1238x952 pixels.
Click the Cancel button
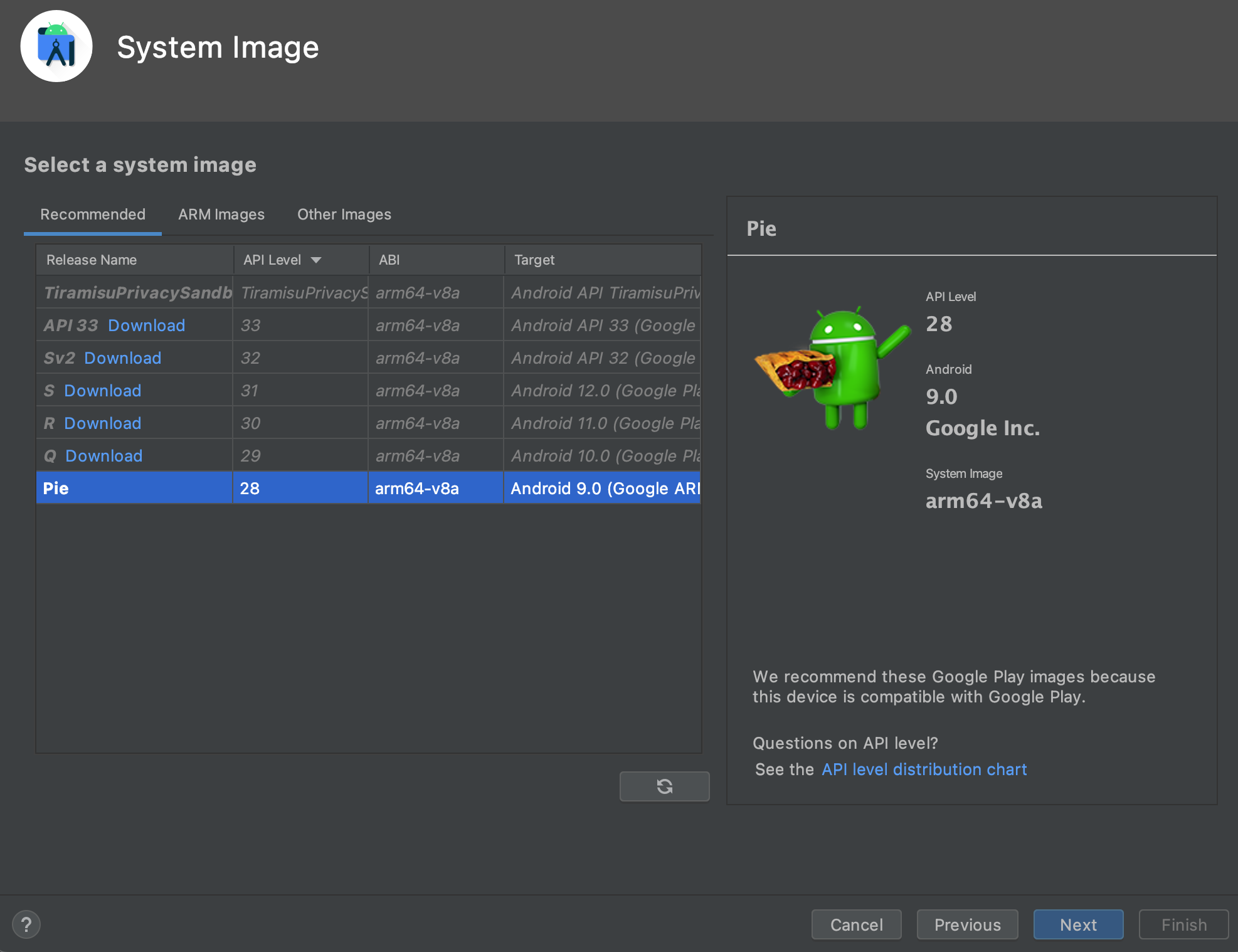pyautogui.click(x=856, y=924)
